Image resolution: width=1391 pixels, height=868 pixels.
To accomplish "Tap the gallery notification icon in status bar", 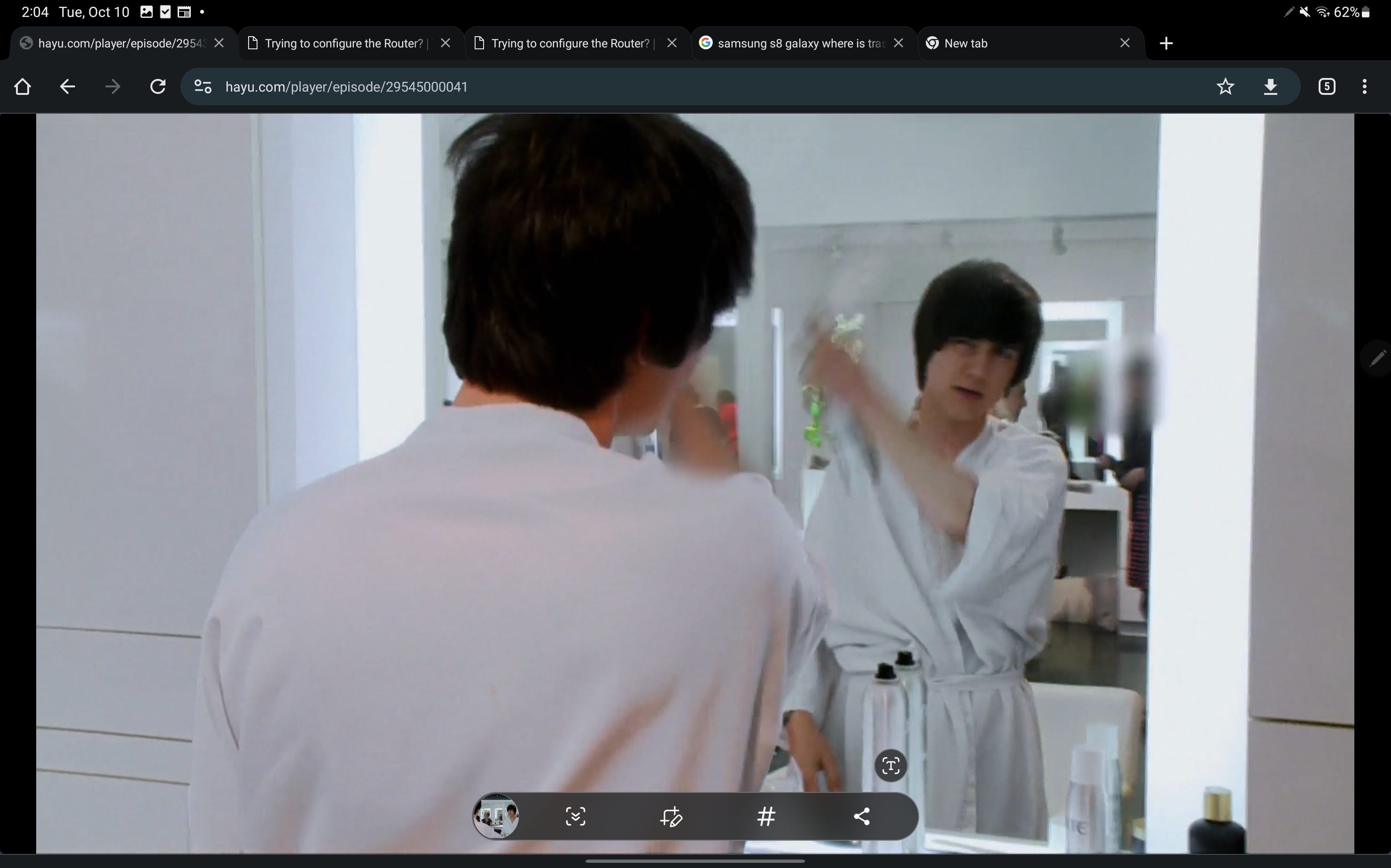I will pyautogui.click(x=147, y=12).
